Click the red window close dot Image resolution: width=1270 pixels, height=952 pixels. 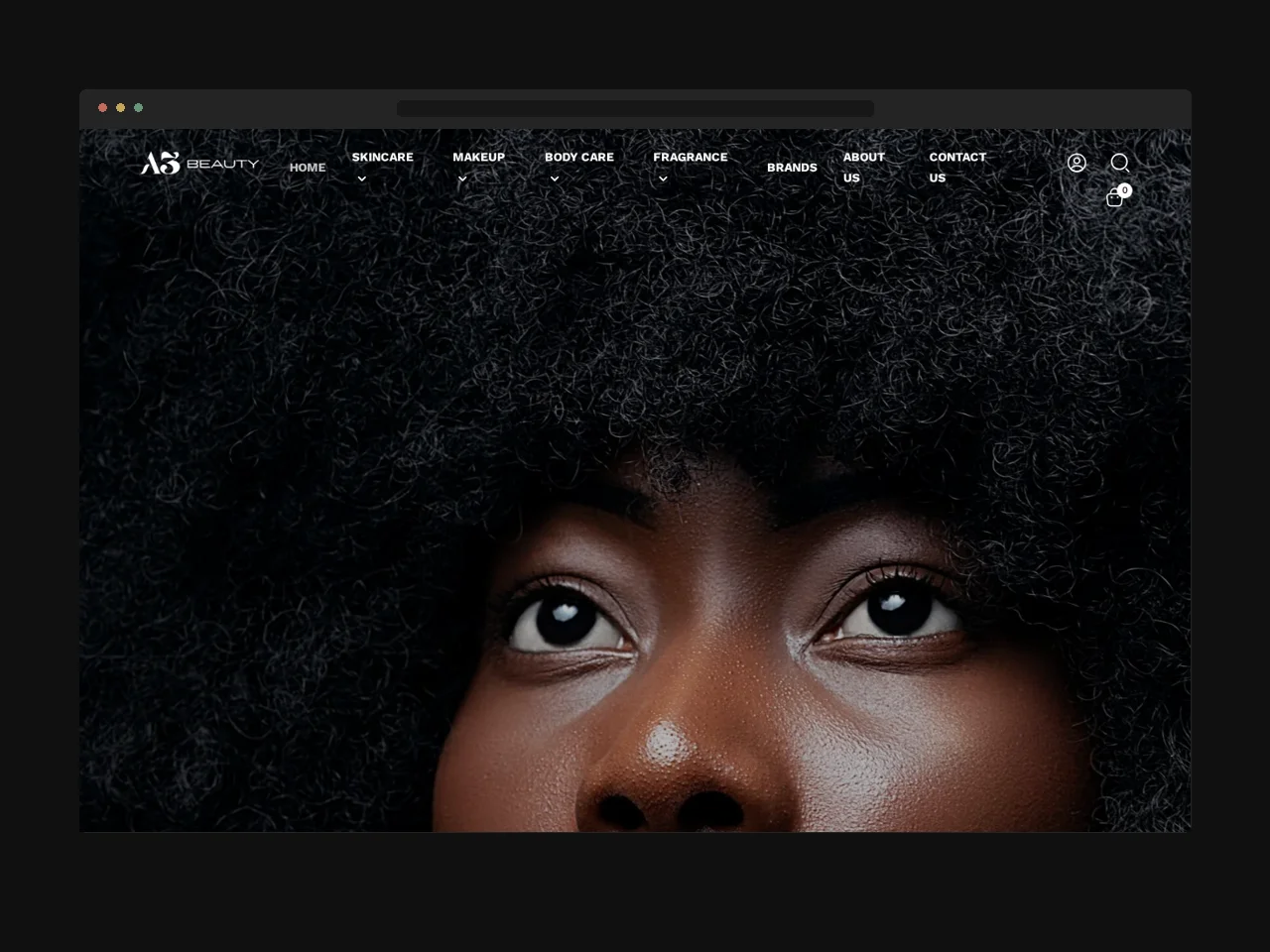point(102,107)
